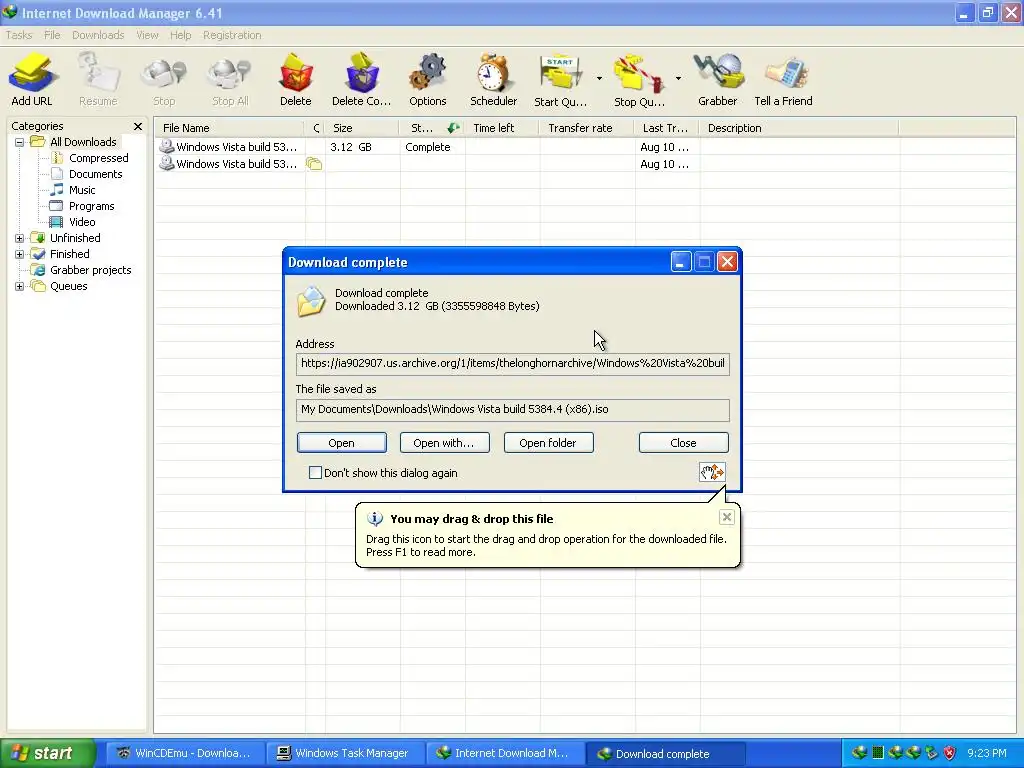The height and width of the screenshot is (768, 1024).
Task: Click the red shield tray icon
Action: tap(950, 753)
